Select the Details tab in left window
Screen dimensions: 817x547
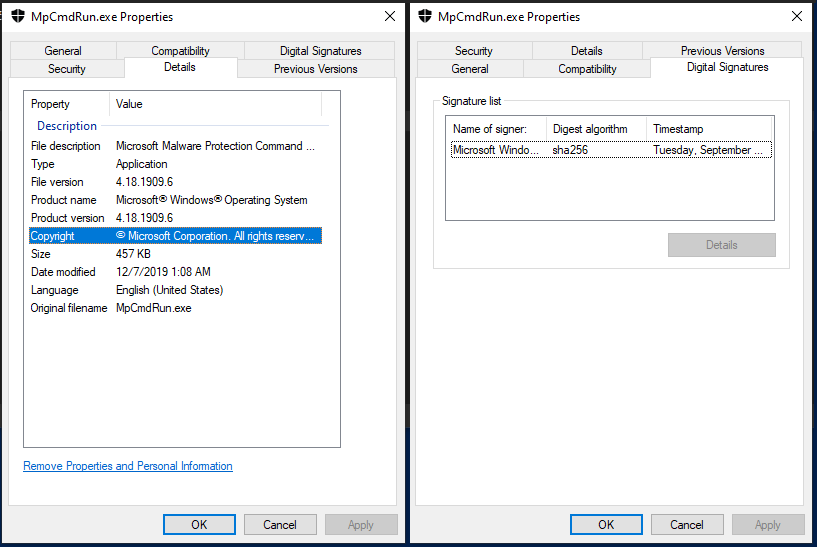[x=180, y=67]
